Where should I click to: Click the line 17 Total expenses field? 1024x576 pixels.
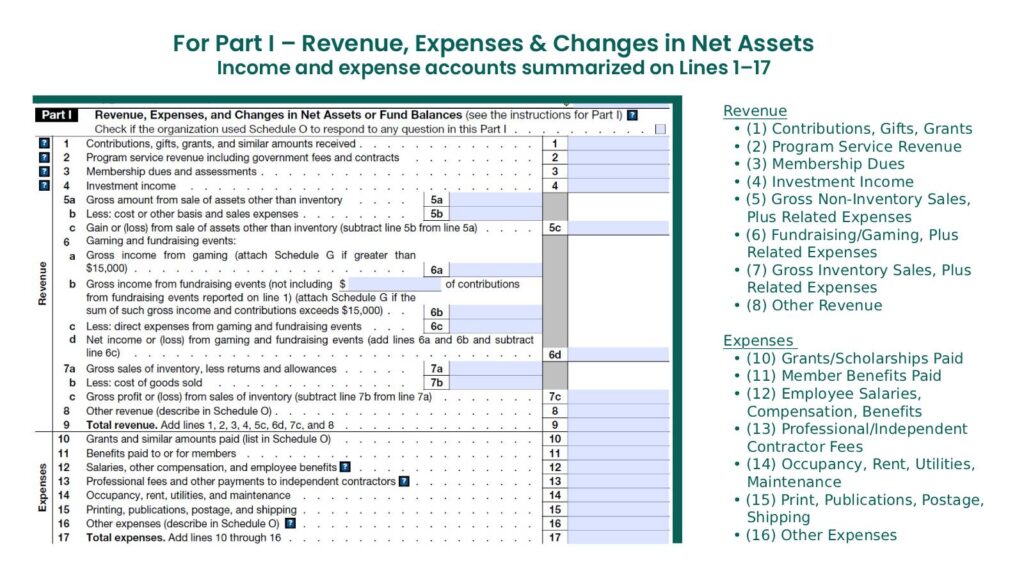tap(618, 537)
